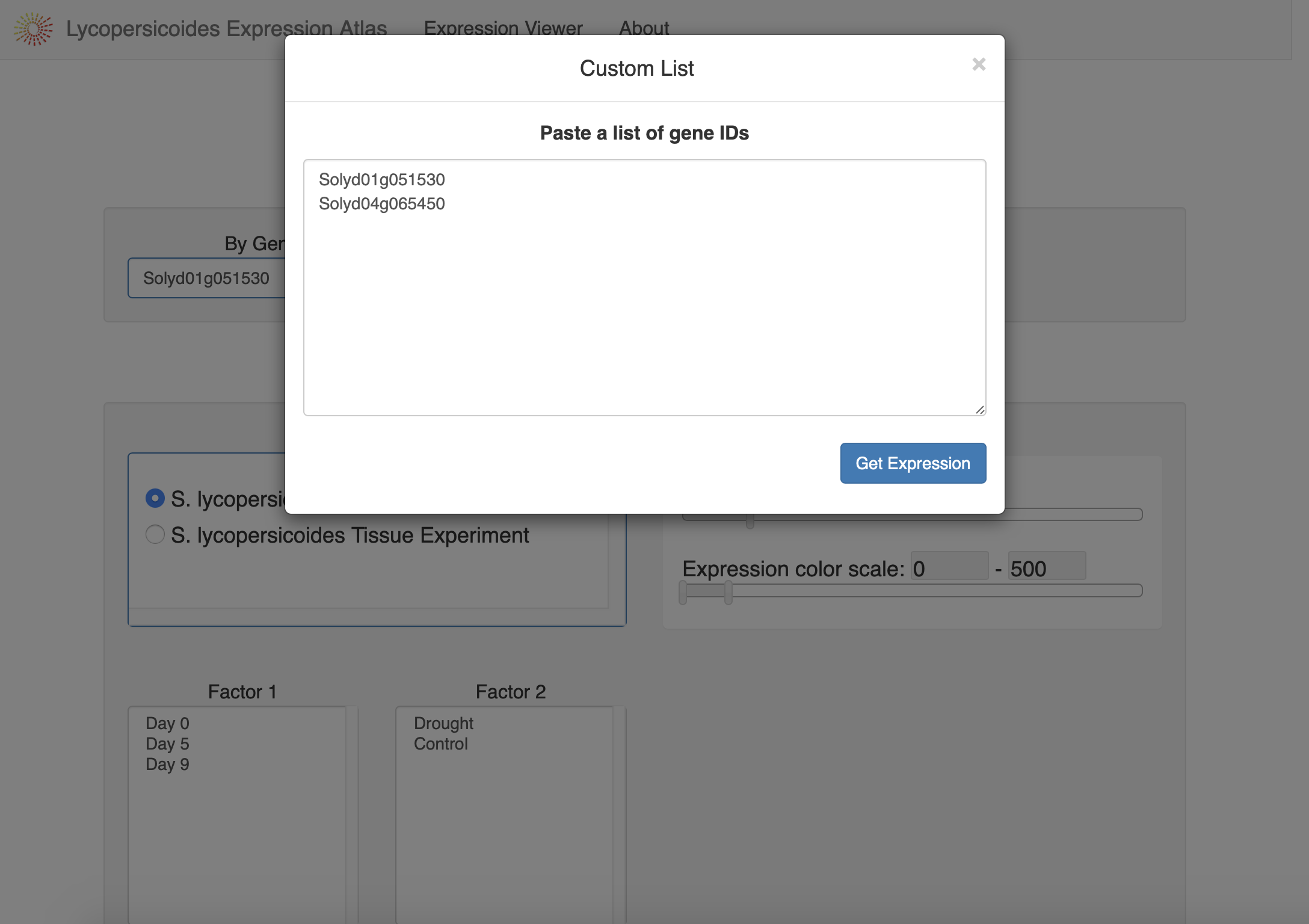Select Drought in Factor 2 list

click(x=443, y=723)
